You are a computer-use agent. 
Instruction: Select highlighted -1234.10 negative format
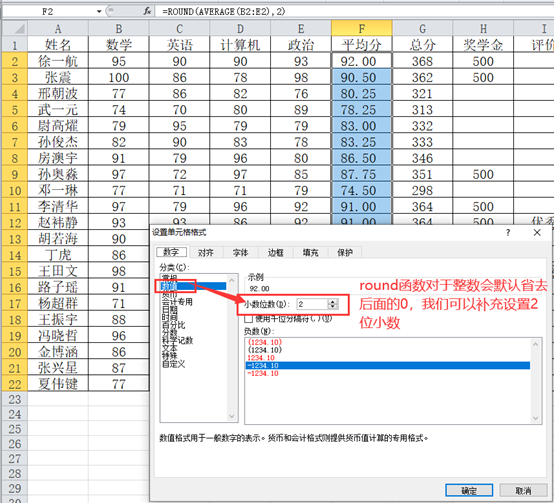pos(388,365)
